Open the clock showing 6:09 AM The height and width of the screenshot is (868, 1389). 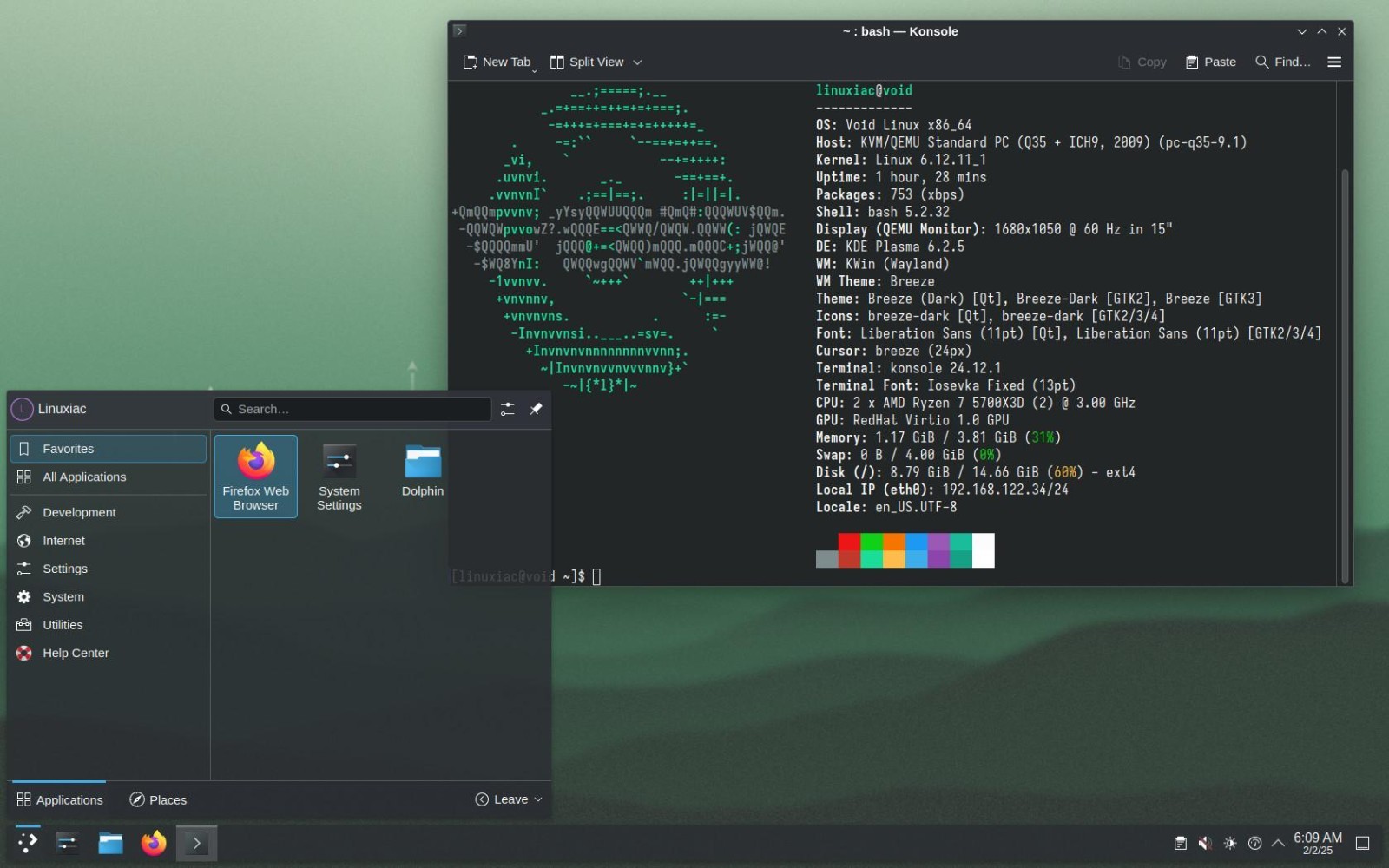click(x=1318, y=843)
